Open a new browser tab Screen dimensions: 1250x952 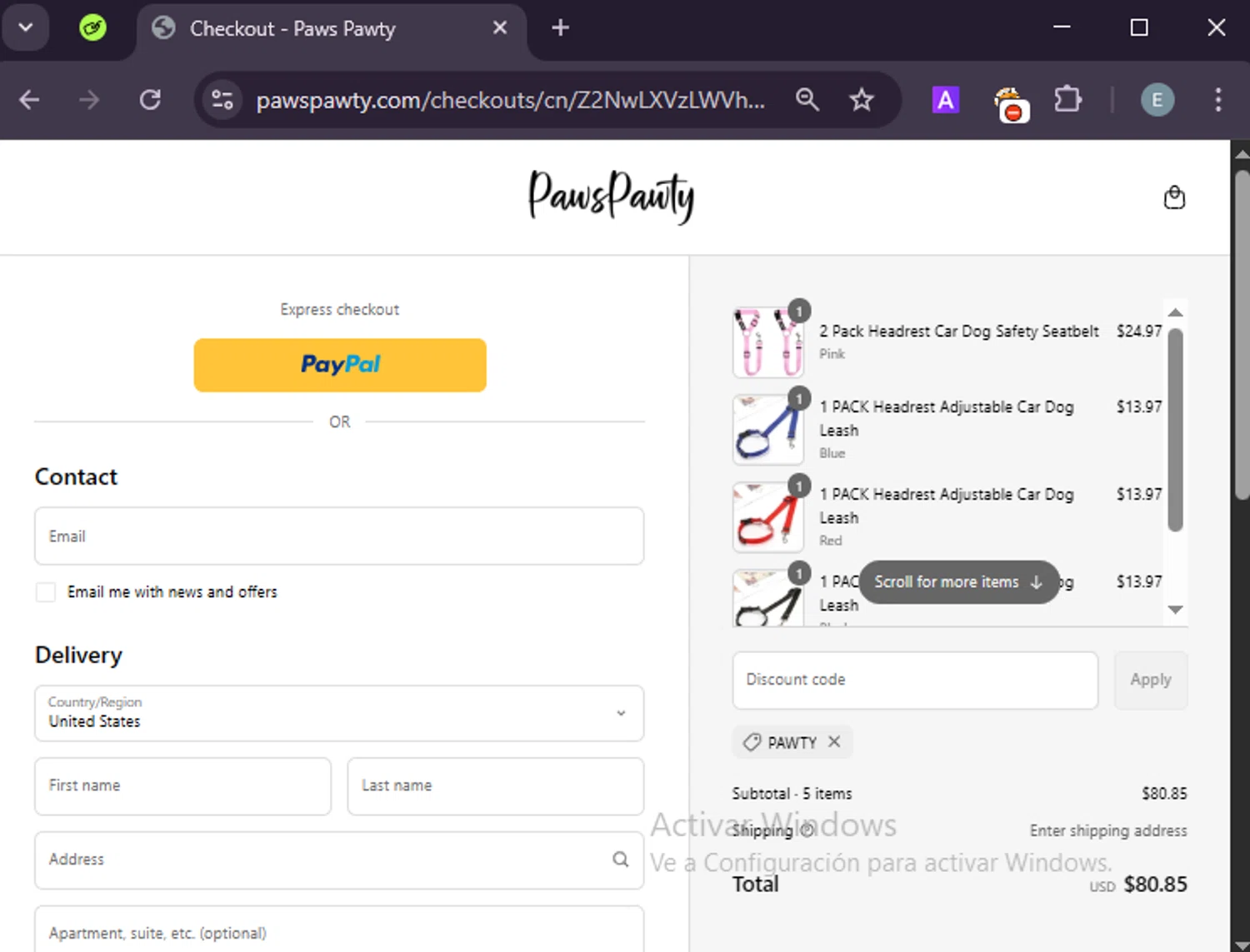pos(561,27)
